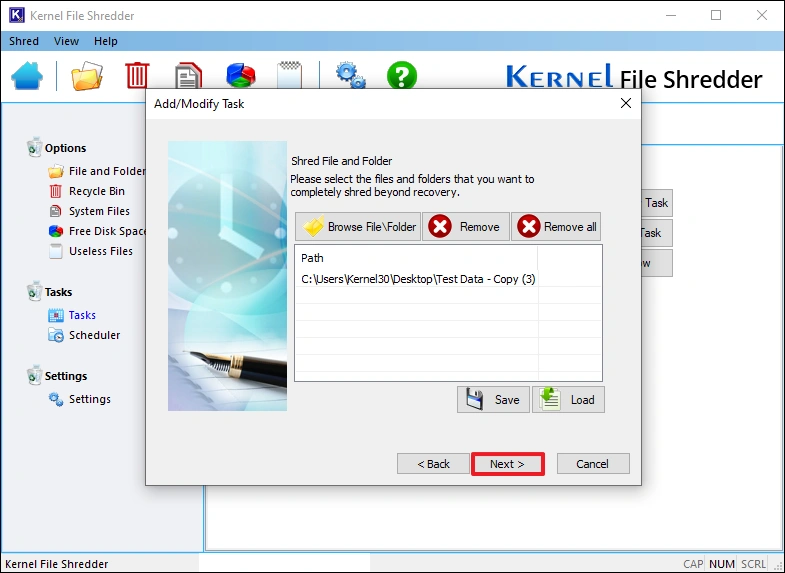785x573 pixels.
Task: Click the document toolbar icon
Action: coord(188,76)
